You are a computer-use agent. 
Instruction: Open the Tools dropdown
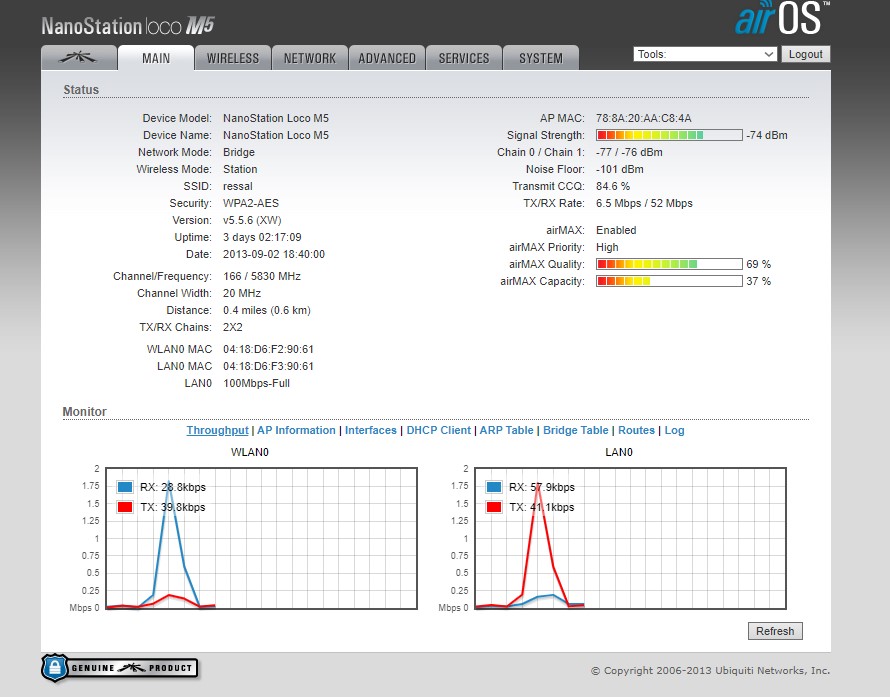tap(705, 54)
